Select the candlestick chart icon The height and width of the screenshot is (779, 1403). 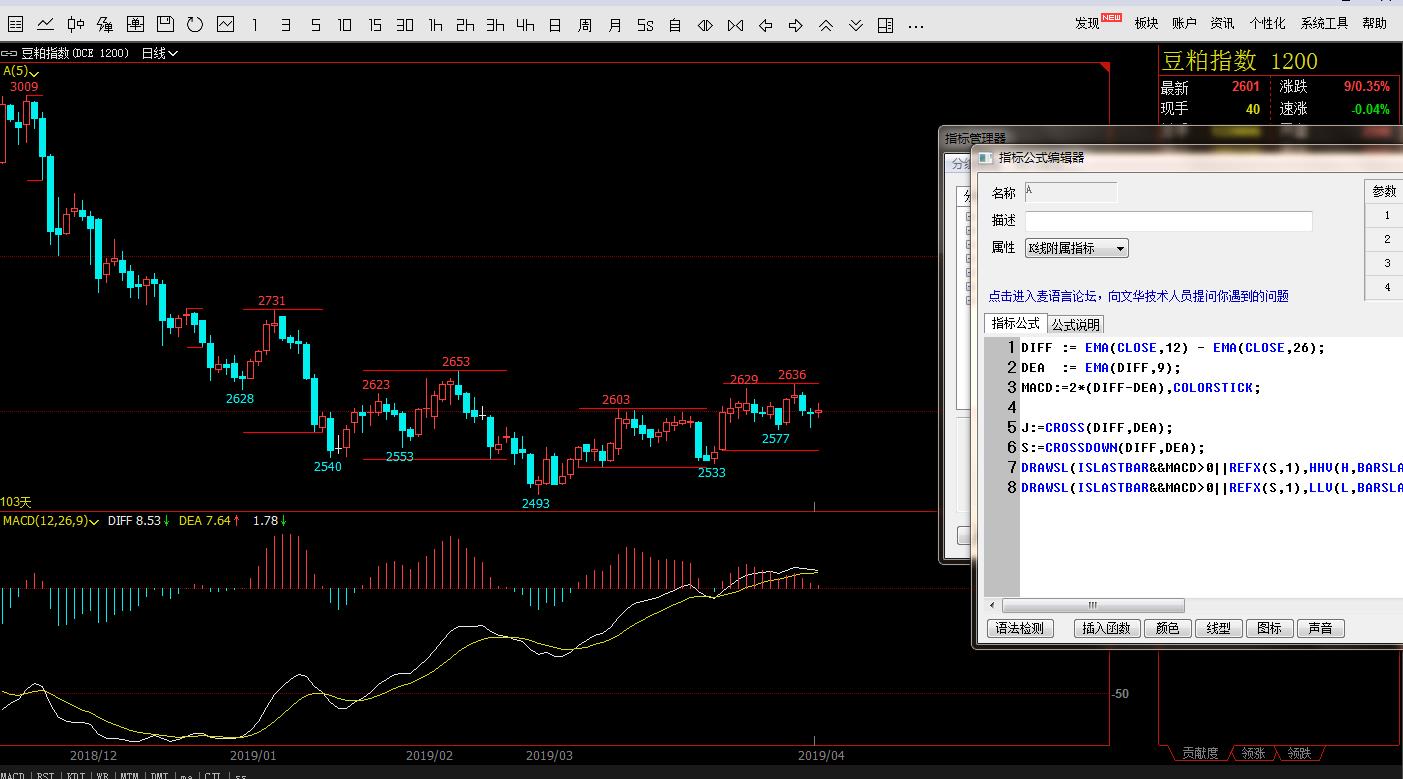[x=75, y=24]
